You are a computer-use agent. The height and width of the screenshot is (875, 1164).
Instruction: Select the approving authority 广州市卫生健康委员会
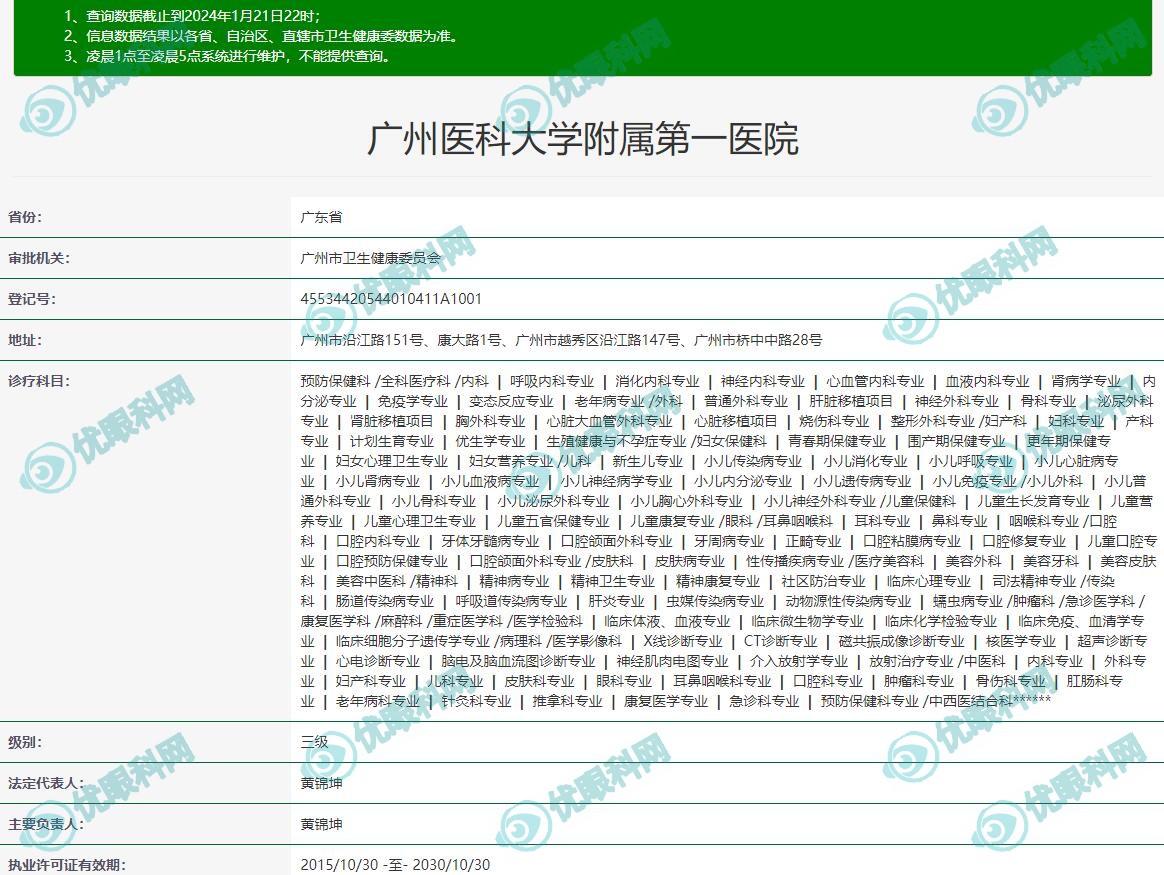tap(370, 258)
